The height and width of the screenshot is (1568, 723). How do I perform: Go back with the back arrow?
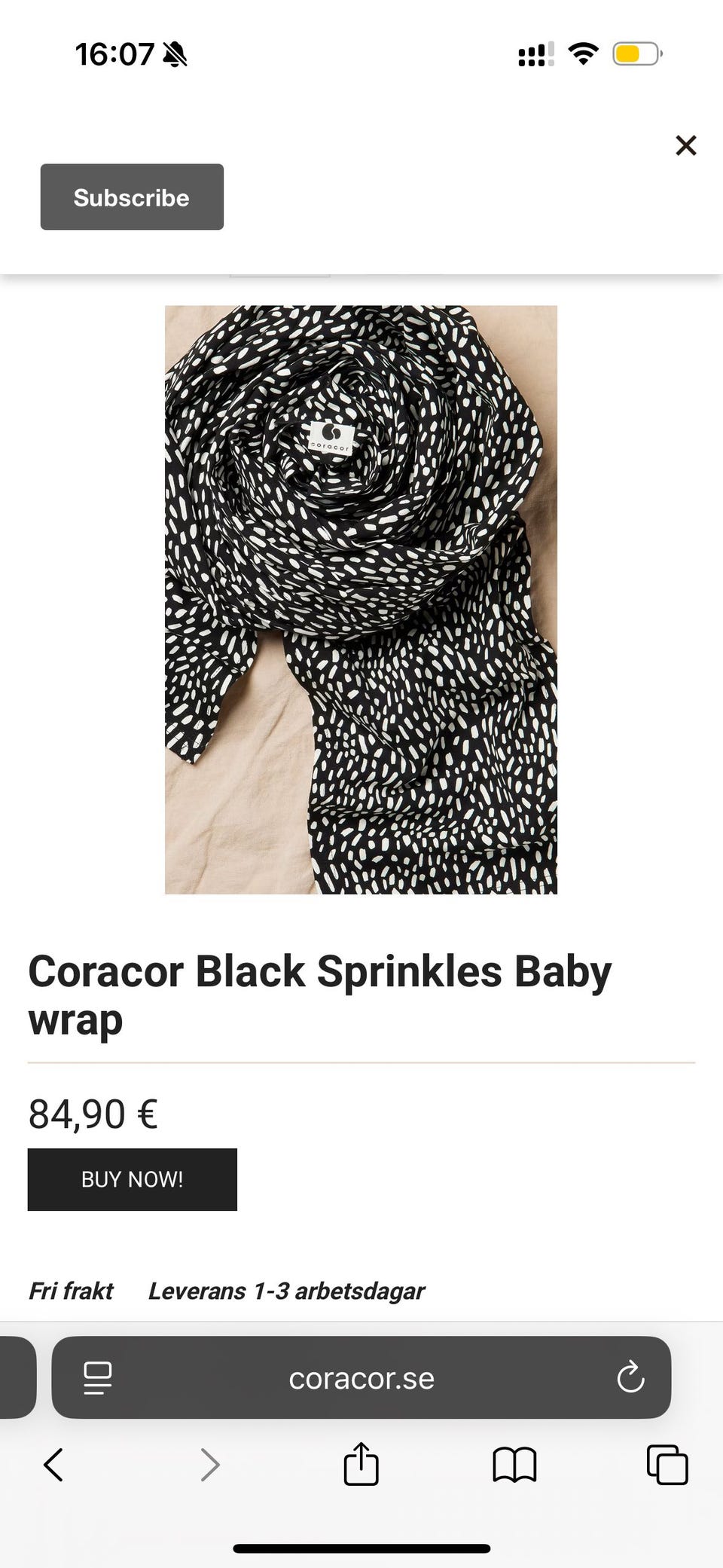tap(53, 1466)
